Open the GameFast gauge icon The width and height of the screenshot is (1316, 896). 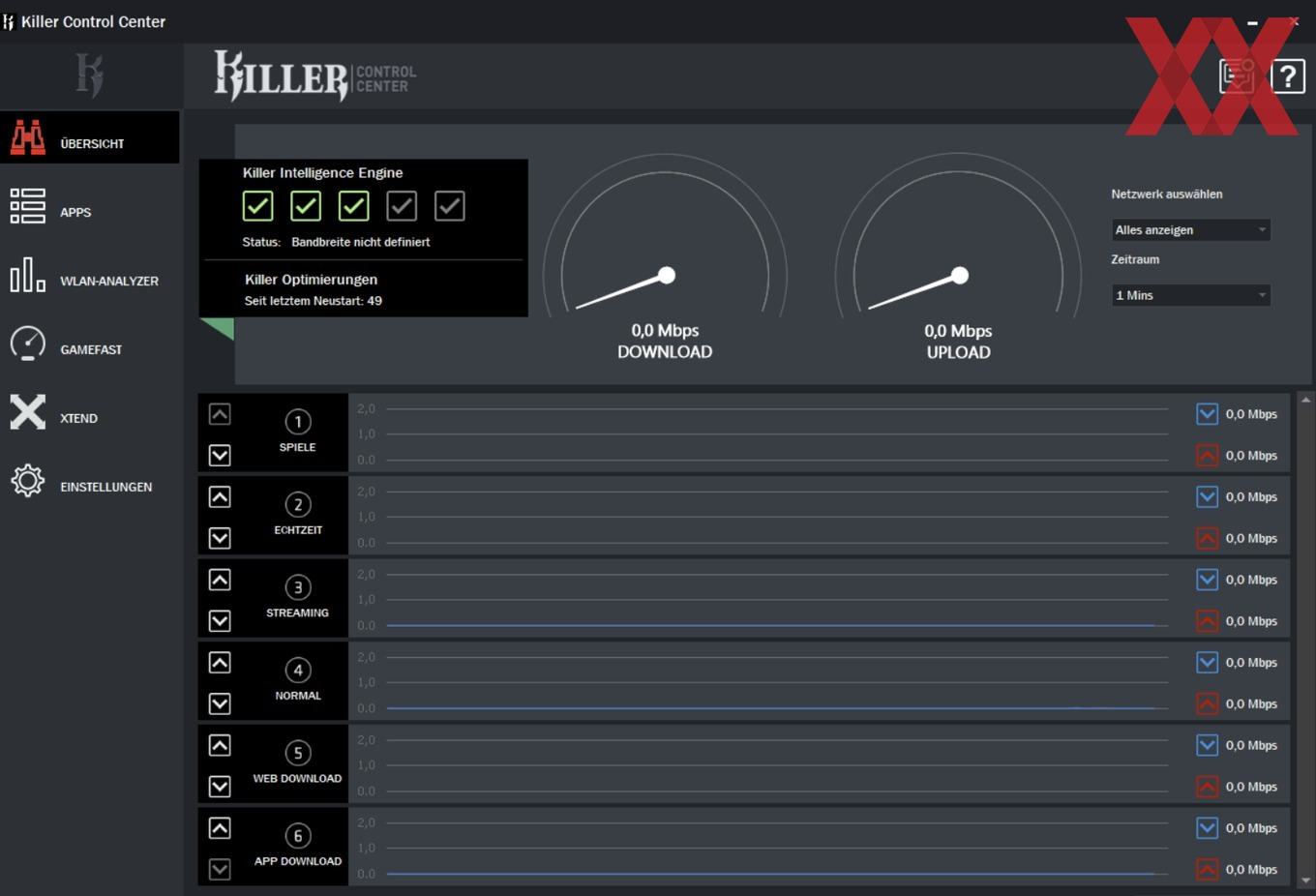point(27,343)
